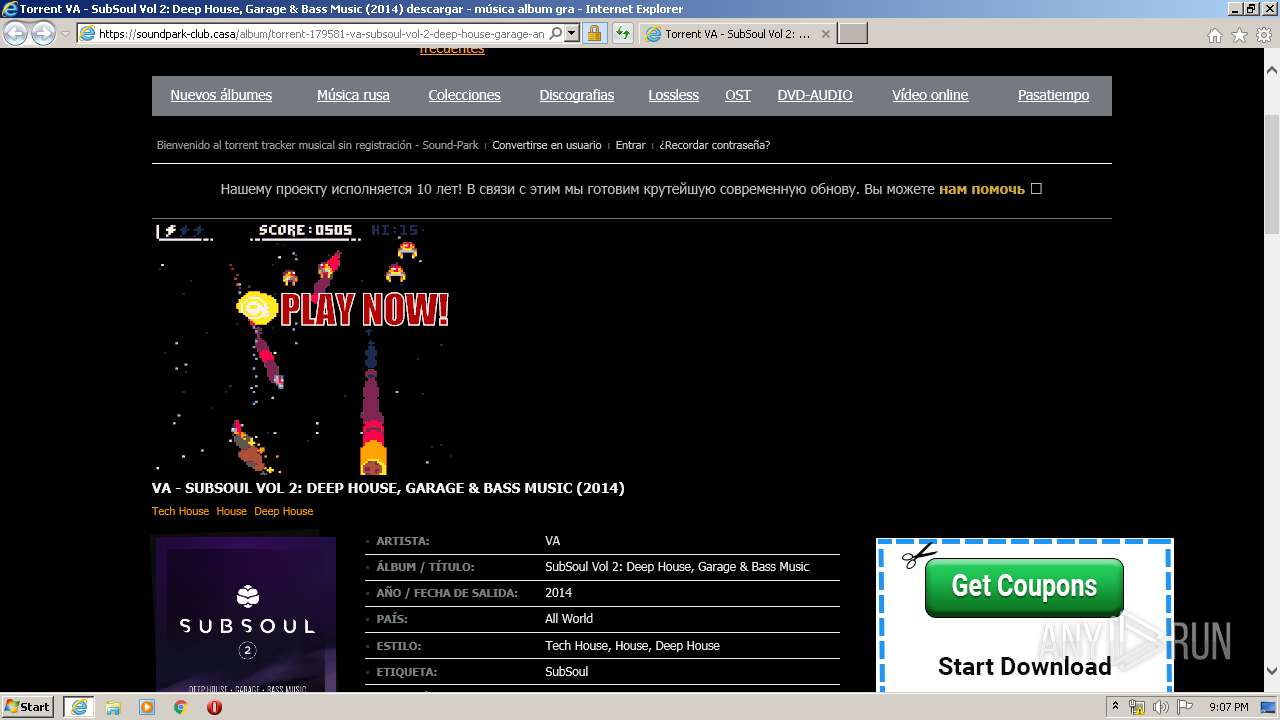The image size is (1280, 720).
Task: Open the Tools gear icon
Action: point(1263,35)
